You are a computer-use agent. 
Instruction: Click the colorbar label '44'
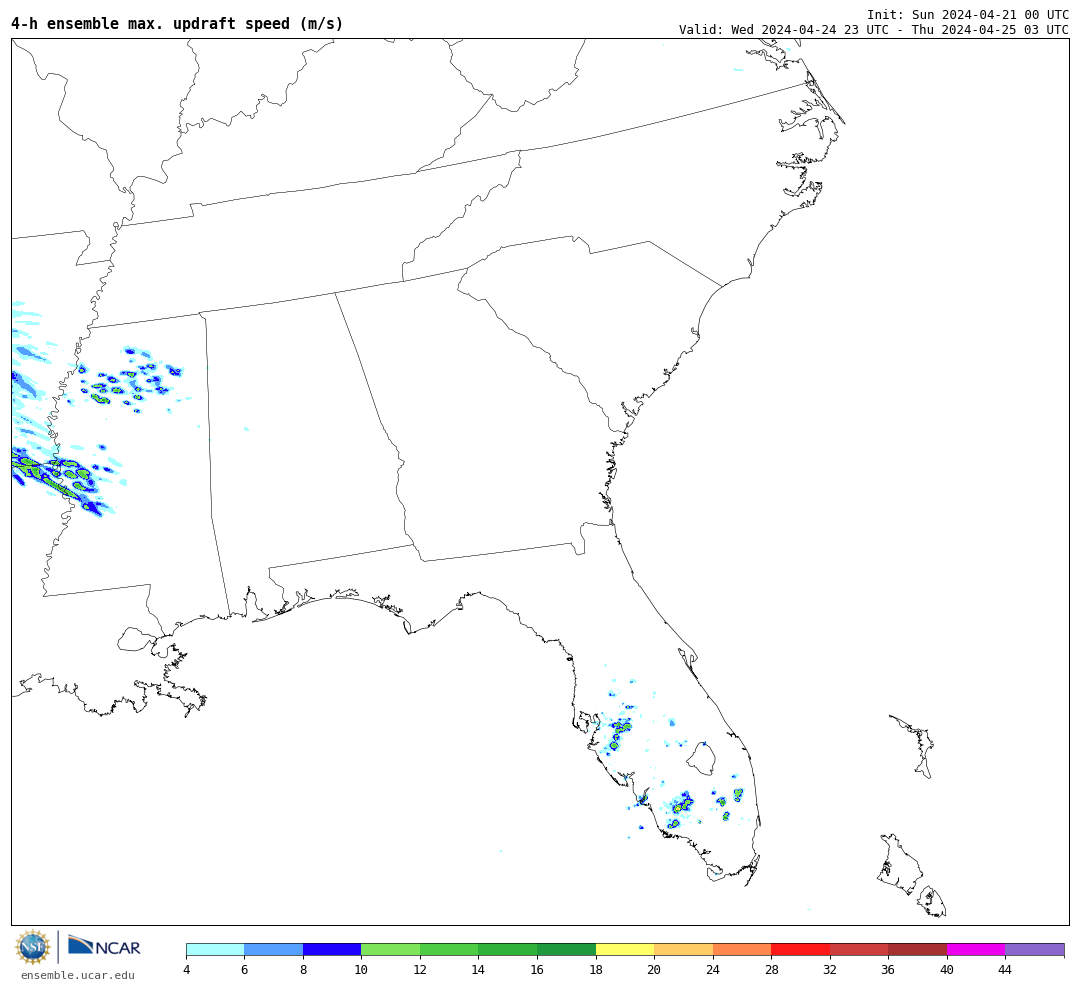pos(1005,969)
